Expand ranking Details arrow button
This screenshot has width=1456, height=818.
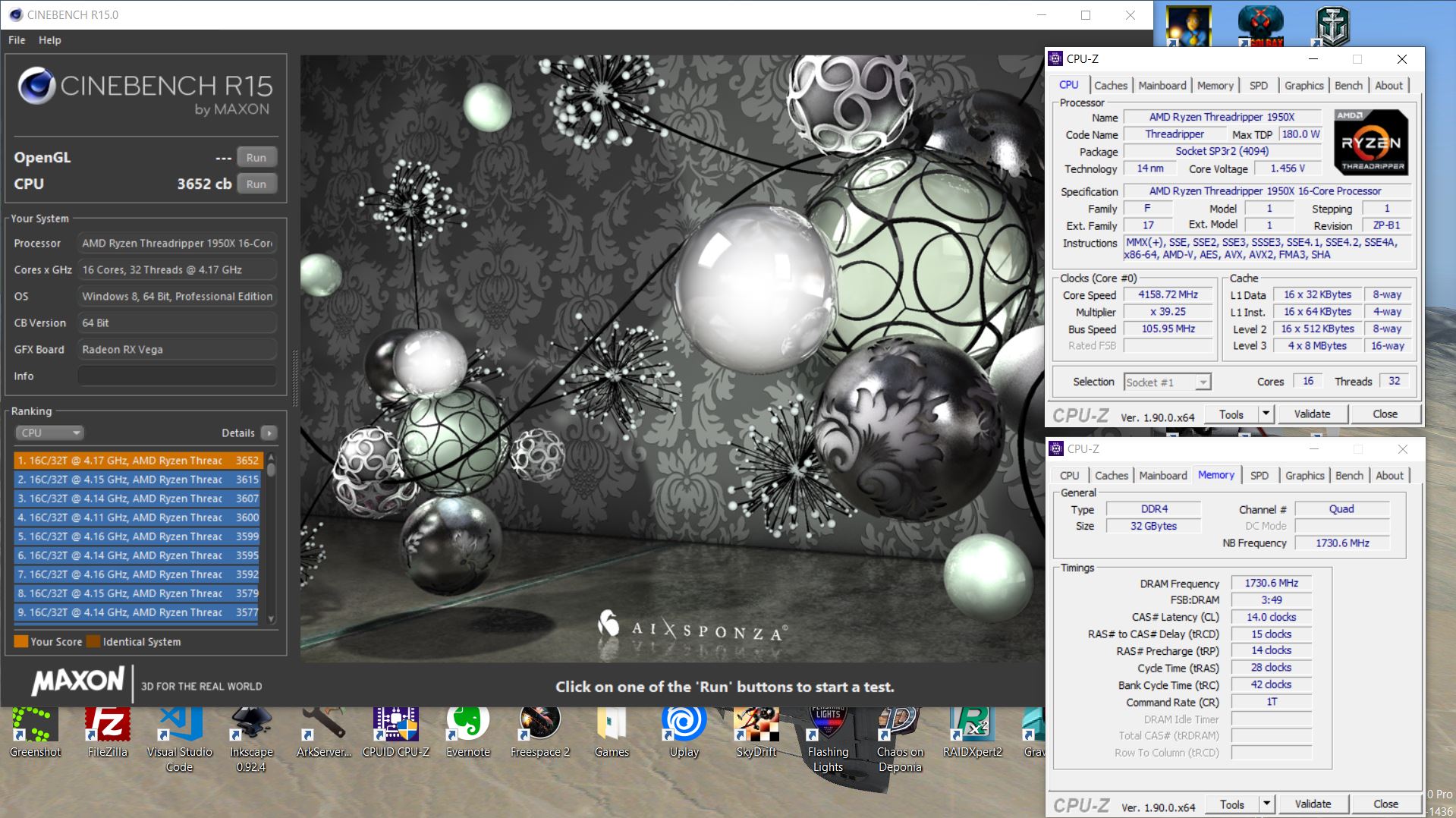coord(269,433)
